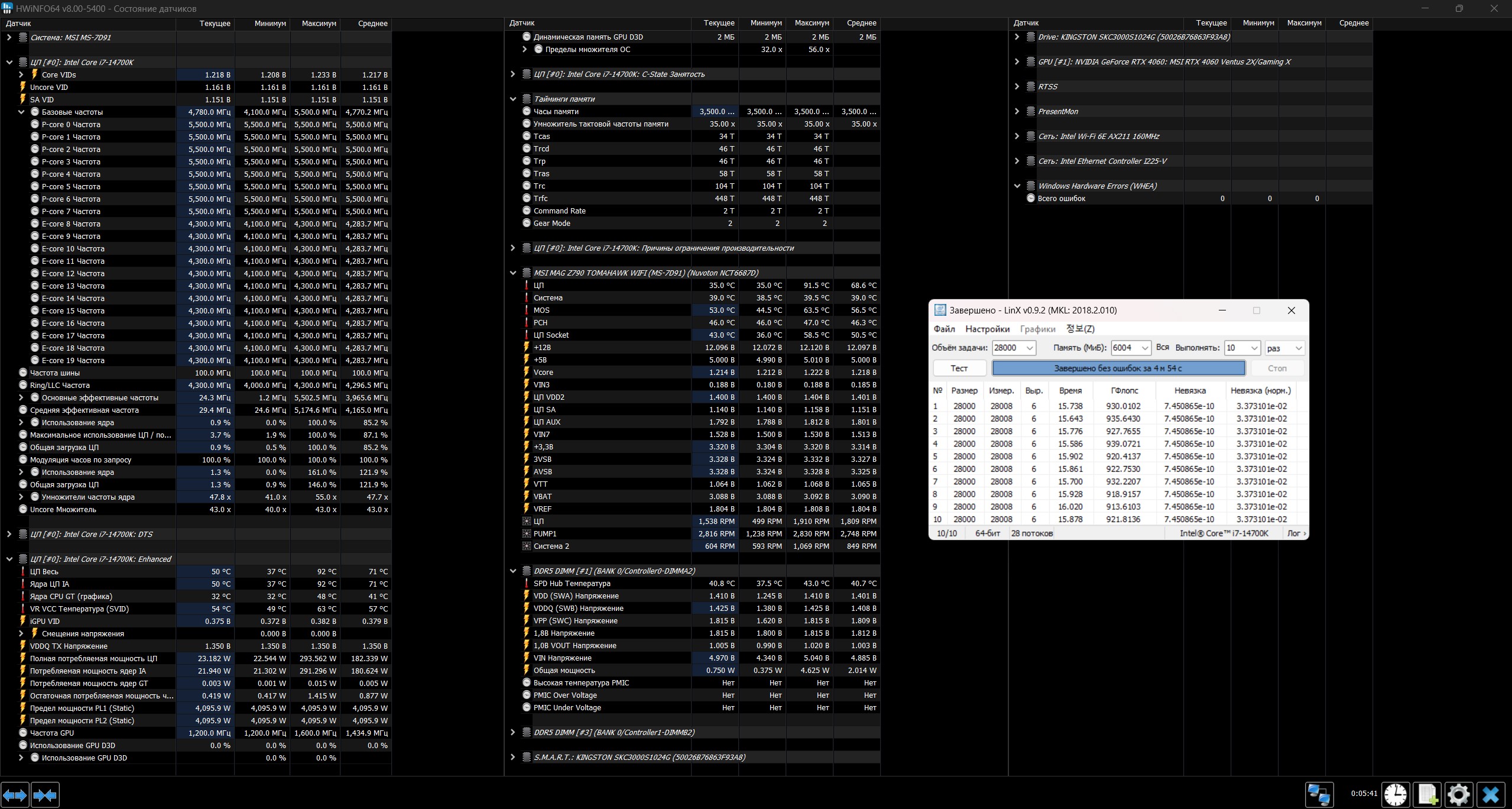Expand the Core VIDs sensor group

(x=21, y=75)
